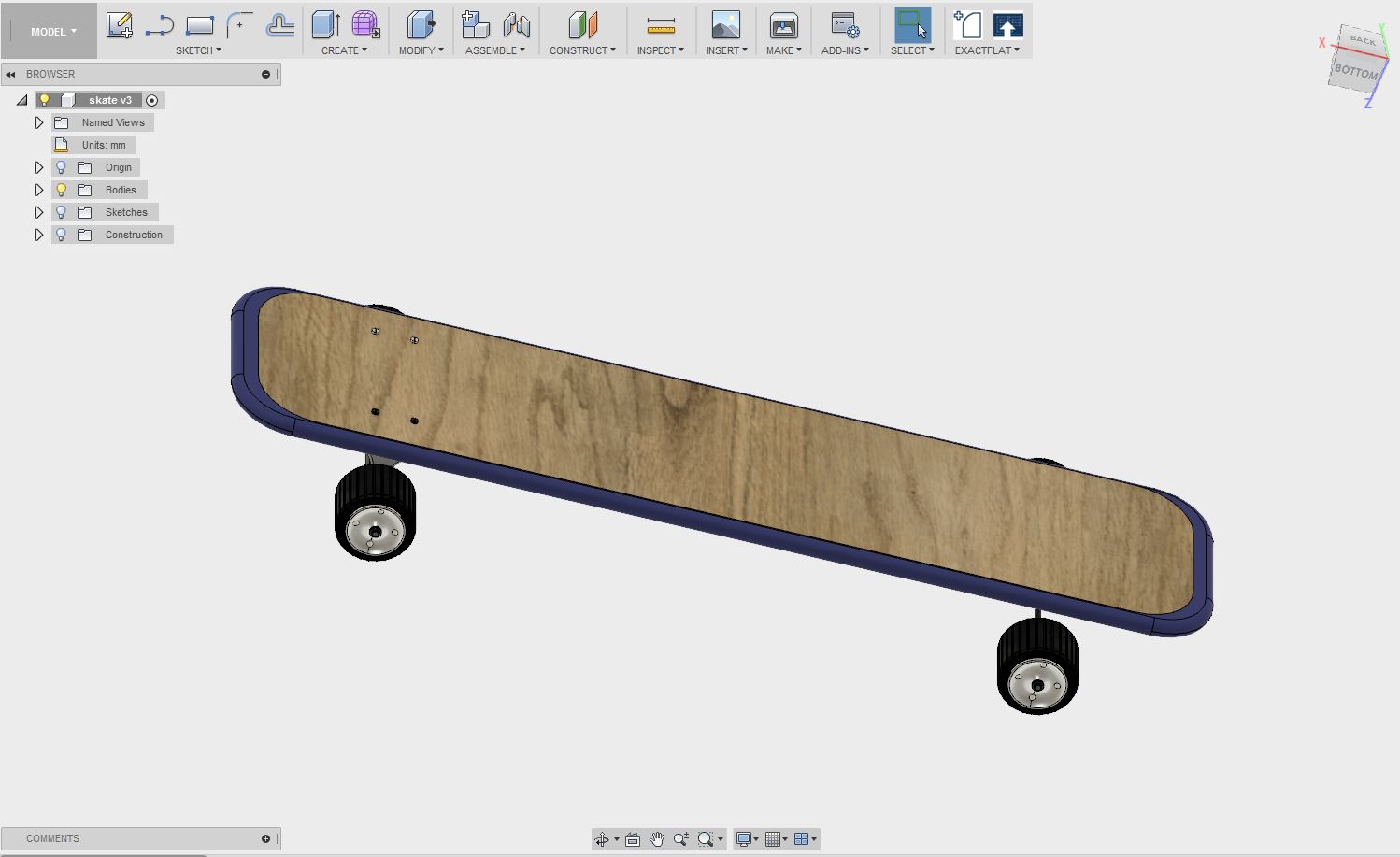Toggle visibility lightbulb of Origin folder
The width and height of the screenshot is (1400, 857).
61,167
